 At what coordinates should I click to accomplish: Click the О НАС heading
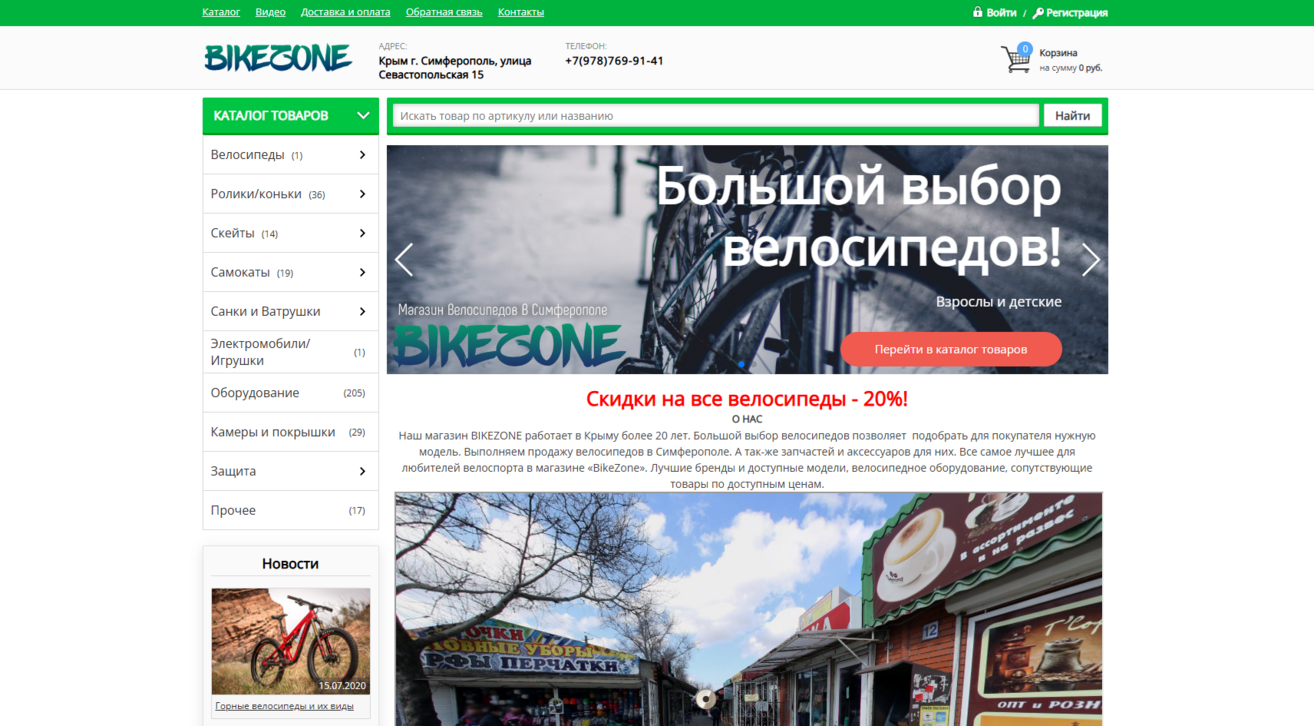[x=747, y=419]
